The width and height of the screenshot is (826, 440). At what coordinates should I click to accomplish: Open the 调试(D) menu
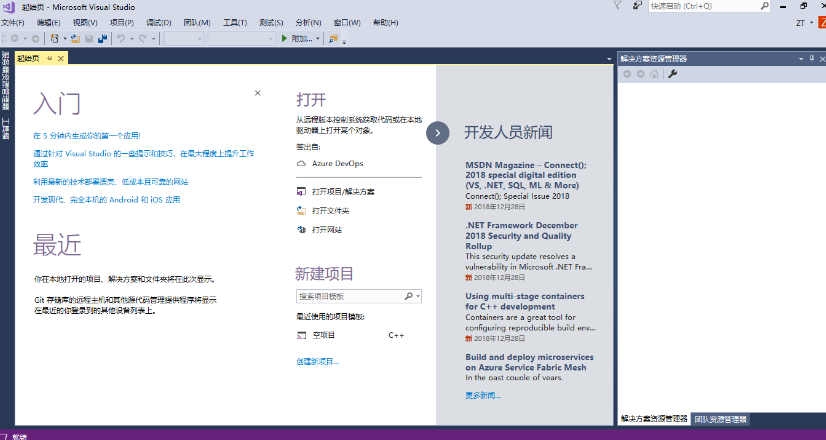click(x=158, y=22)
